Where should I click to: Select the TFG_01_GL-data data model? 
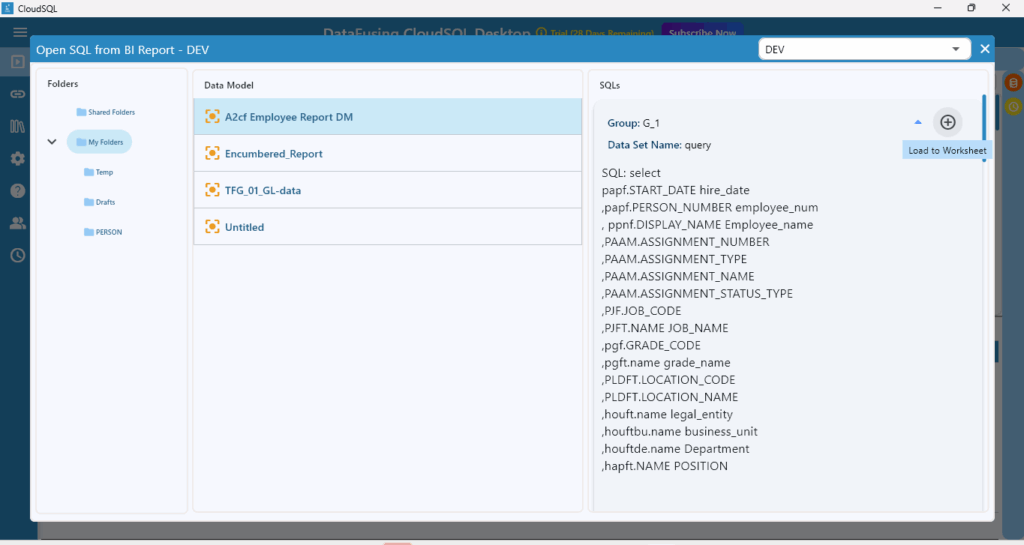click(387, 190)
